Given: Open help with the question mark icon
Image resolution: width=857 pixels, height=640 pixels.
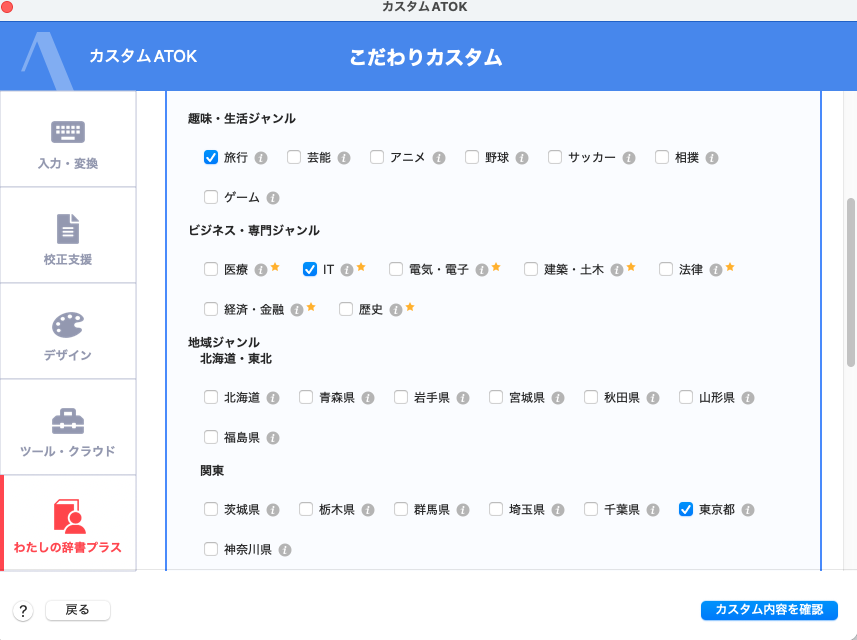Looking at the screenshot, I should point(23,610).
